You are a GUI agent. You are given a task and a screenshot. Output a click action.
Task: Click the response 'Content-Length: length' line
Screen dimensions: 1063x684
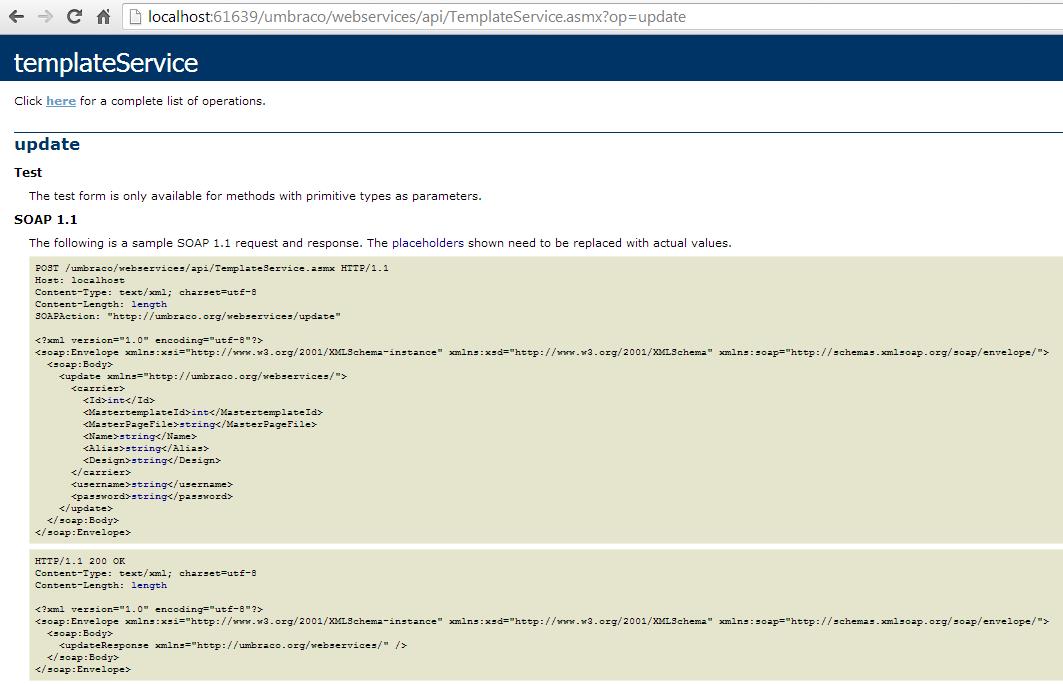pyautogui.click(x=100, y=585)
